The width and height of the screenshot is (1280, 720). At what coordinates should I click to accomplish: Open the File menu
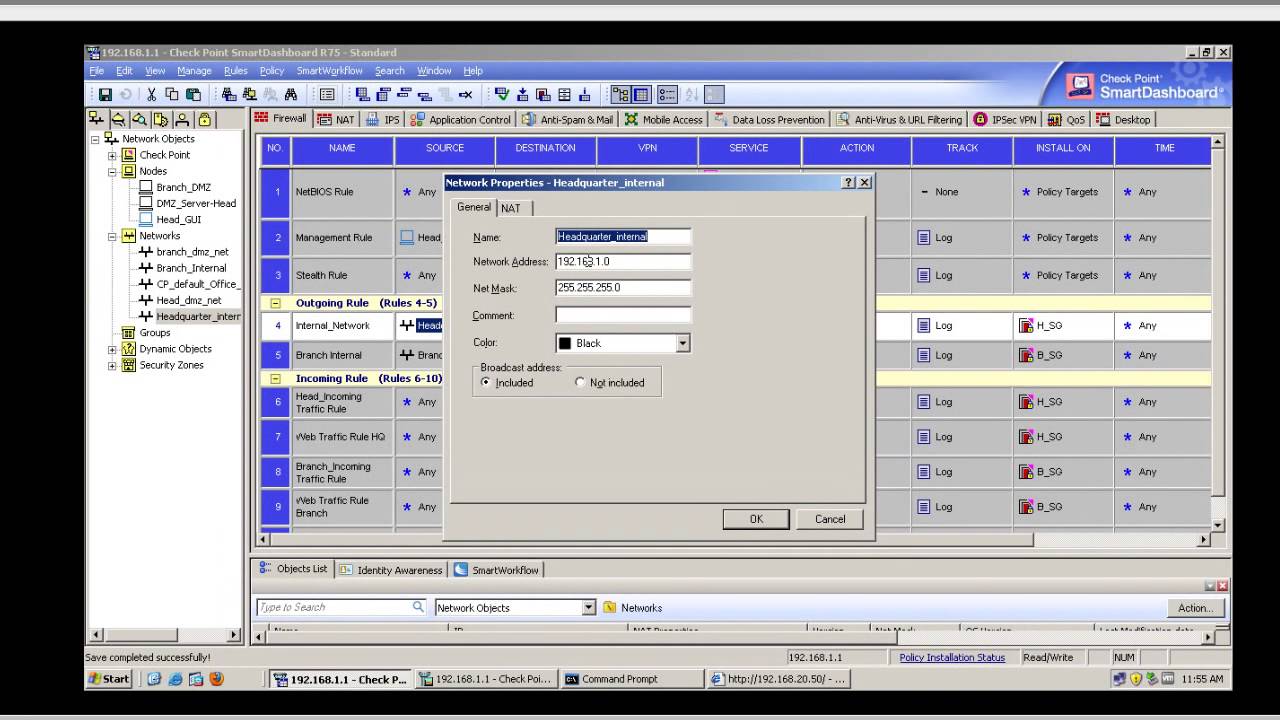click(97, 71)
